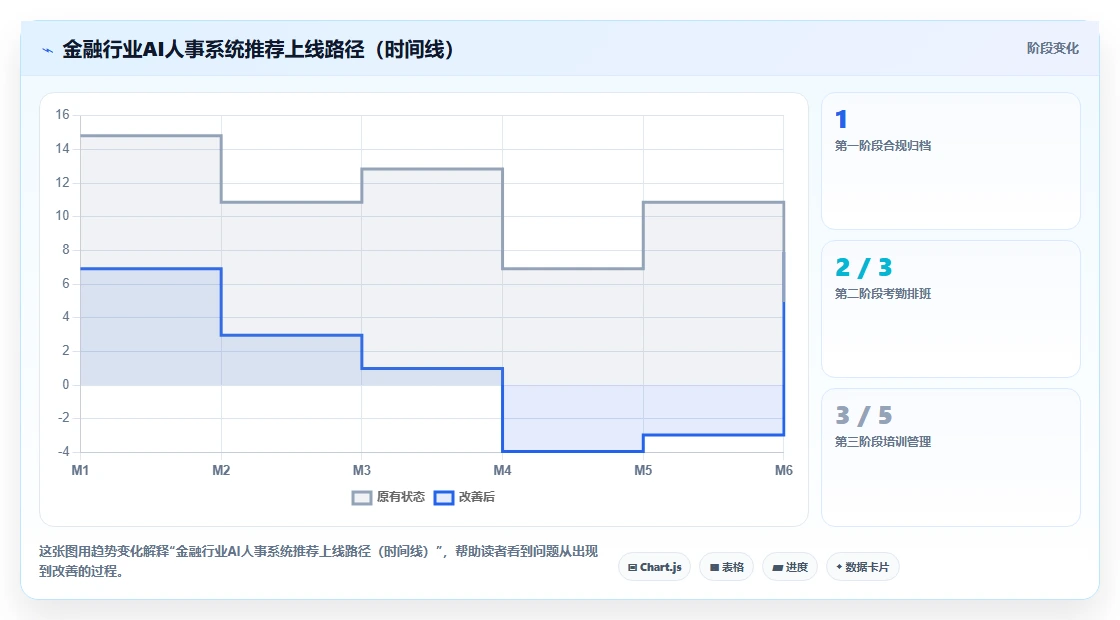The image size is (1120, 620).
Task: Click the 进度 tag icon
Action: pos(777,567)
